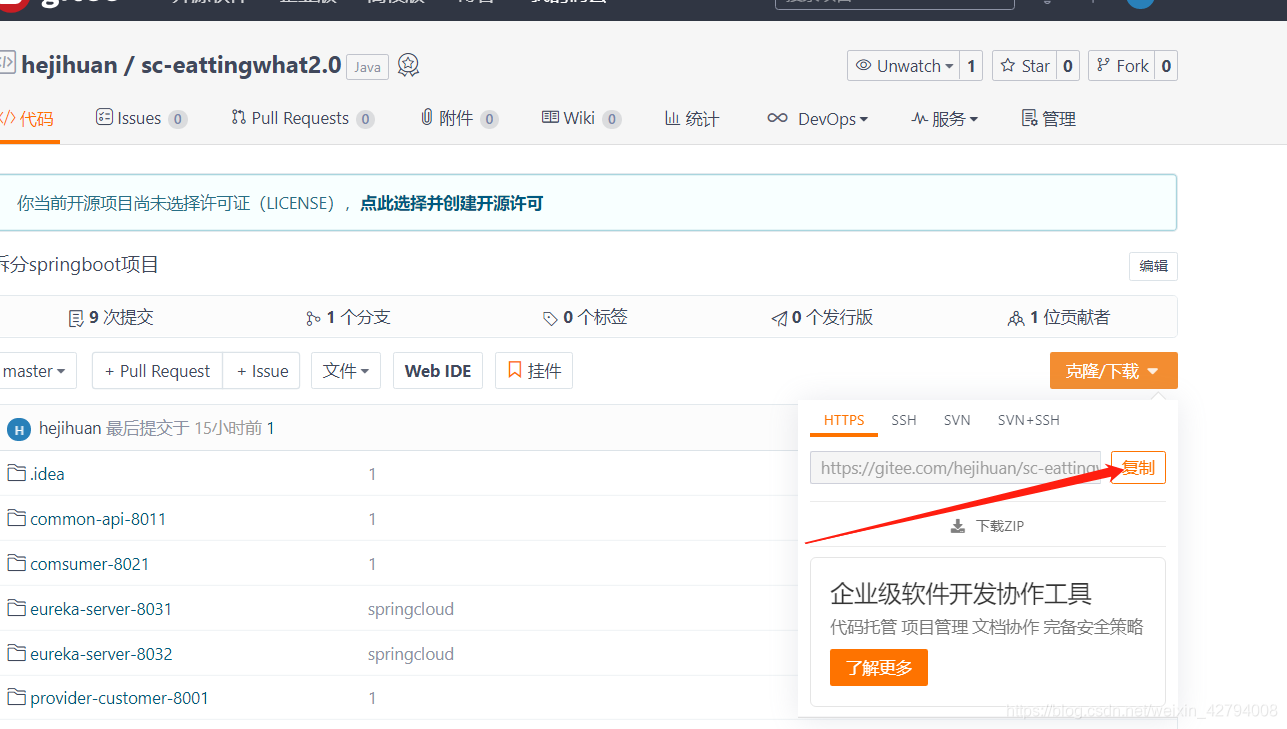Image resolution: width=1287 pixels, height=729 pixels.
Task: View the 0 个发行版 releases
Action: pos(822,317)
